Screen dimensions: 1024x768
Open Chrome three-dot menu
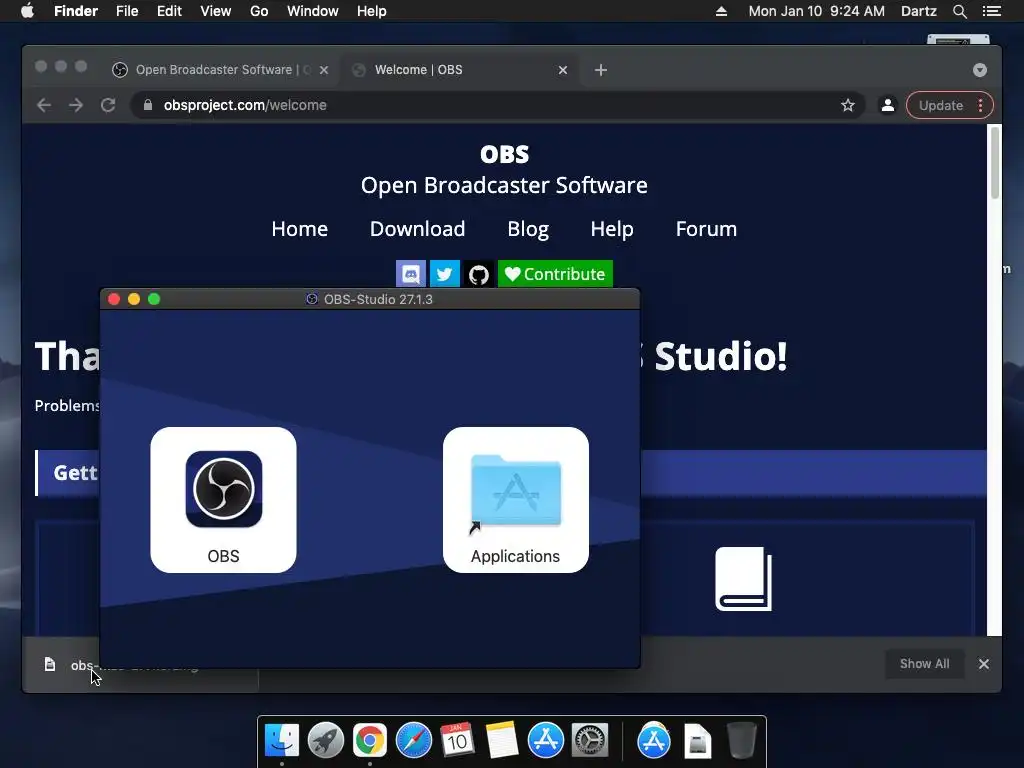point(980,105)
